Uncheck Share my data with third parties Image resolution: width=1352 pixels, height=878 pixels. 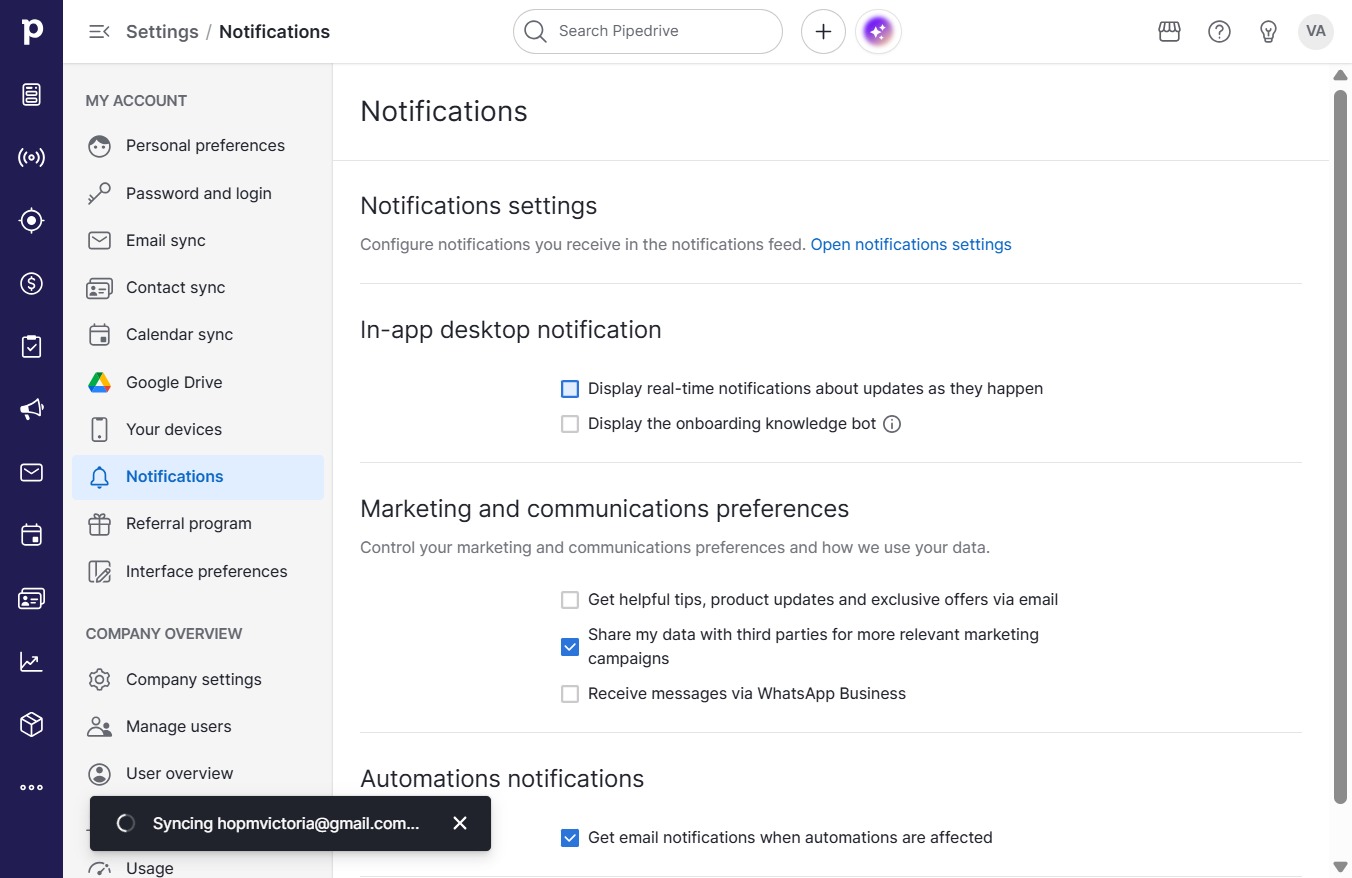click(x=570, y=647)
